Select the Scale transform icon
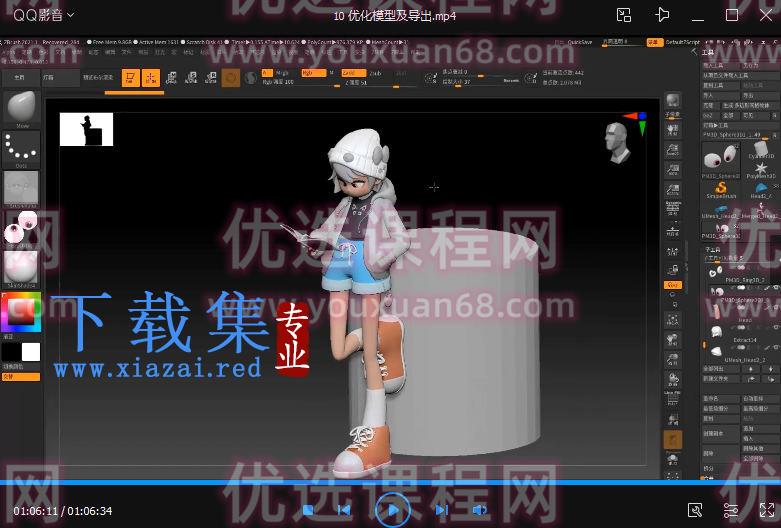781x528 pixels. click(191, 78)
